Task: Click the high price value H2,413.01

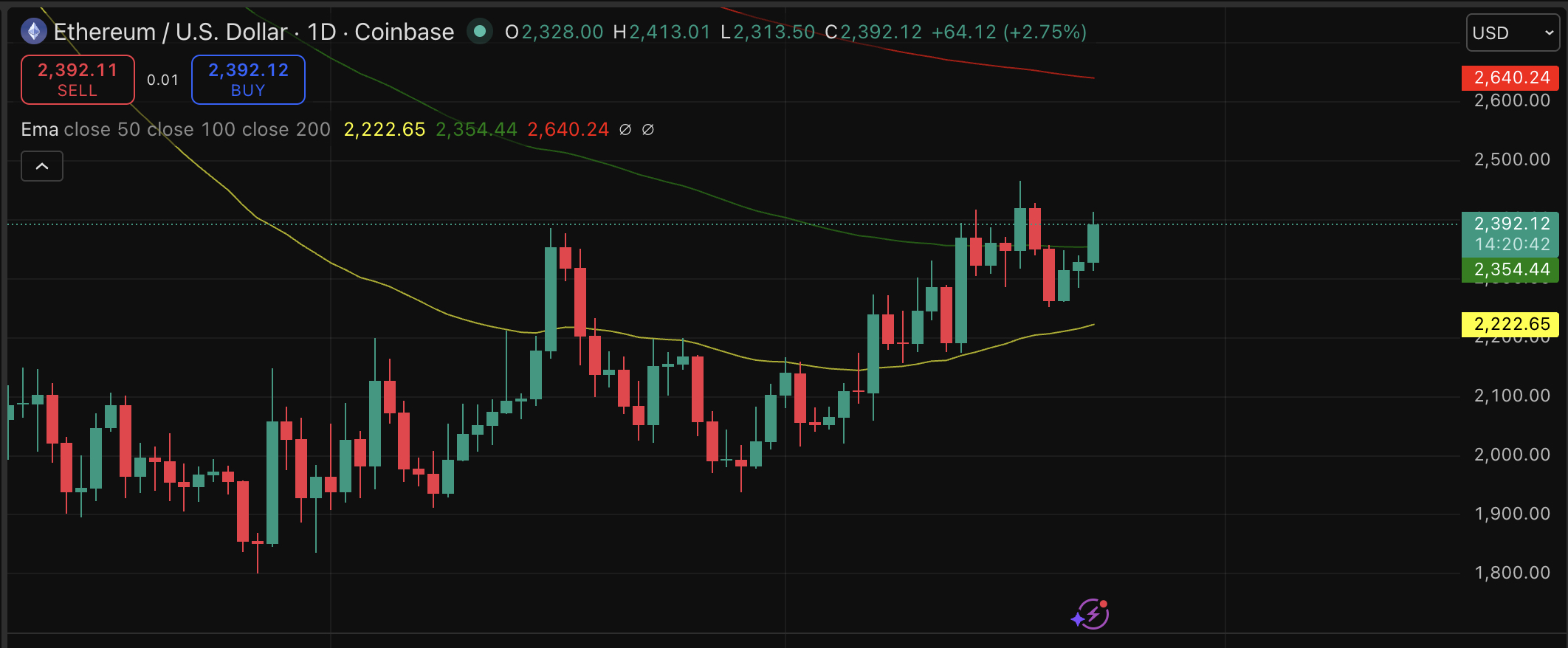Action: tap(662, 32)
